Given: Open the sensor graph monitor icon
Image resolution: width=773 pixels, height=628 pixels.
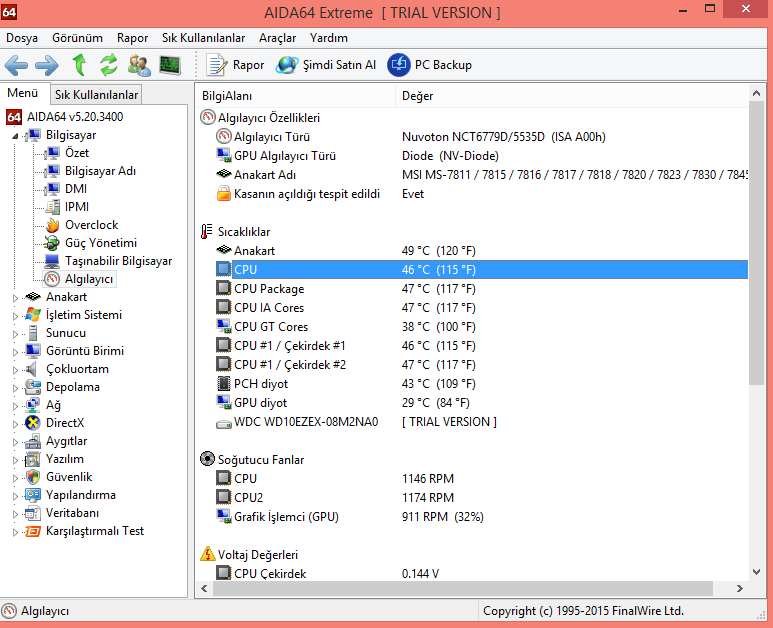Looking at the screenshot, I should tap(170, 65).
